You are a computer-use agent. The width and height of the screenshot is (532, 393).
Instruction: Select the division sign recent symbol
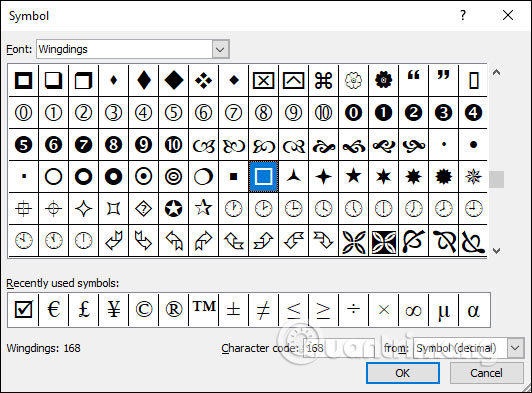[353, 310]
